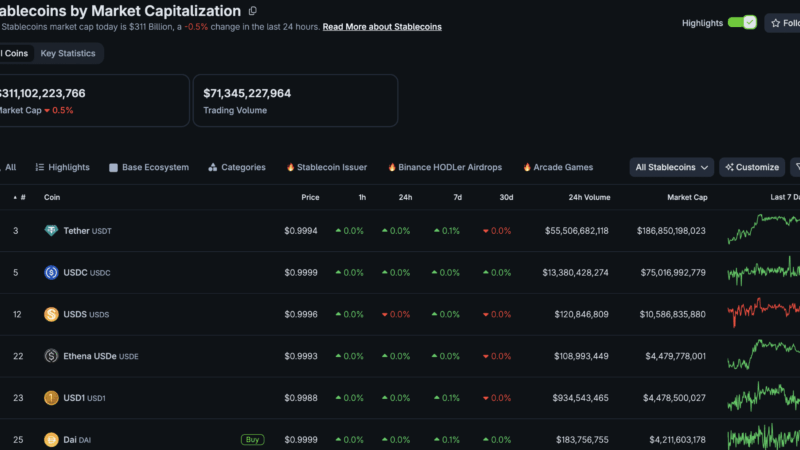800x450 pixels.
Task: Click the Ethena USDe coin logo icon
Action: pos(51,356)
